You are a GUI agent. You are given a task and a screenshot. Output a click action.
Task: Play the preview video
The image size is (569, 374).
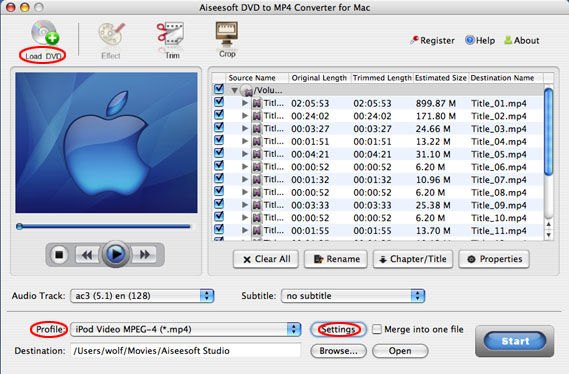click(x=116, y=254)
